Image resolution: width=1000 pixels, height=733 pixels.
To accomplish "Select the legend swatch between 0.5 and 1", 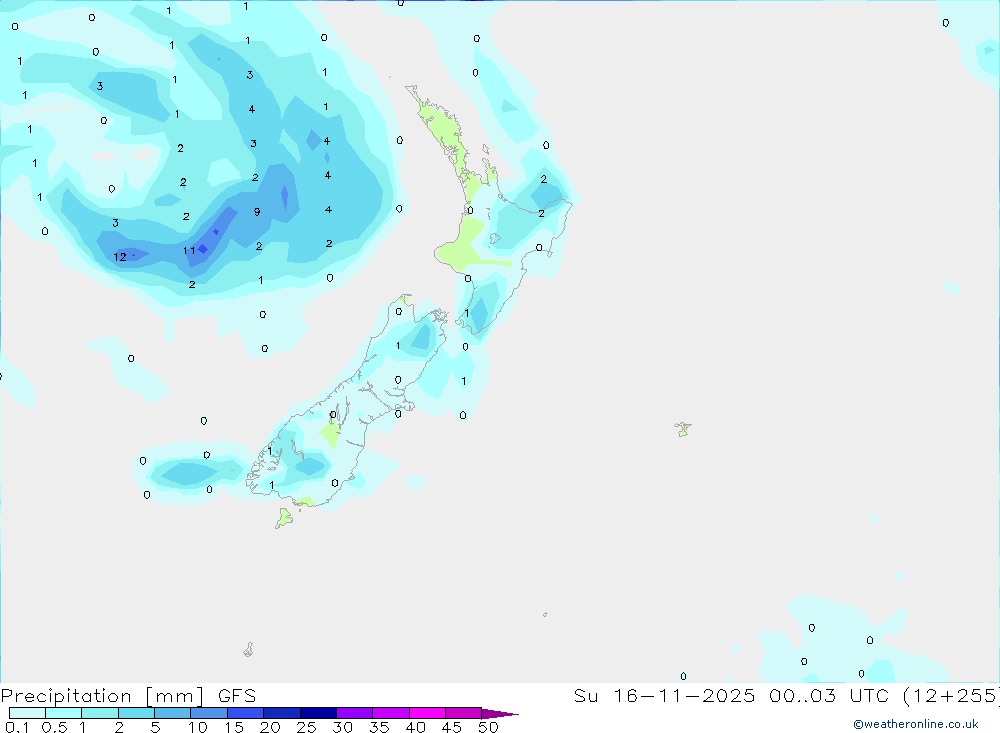I will [64, 713].
